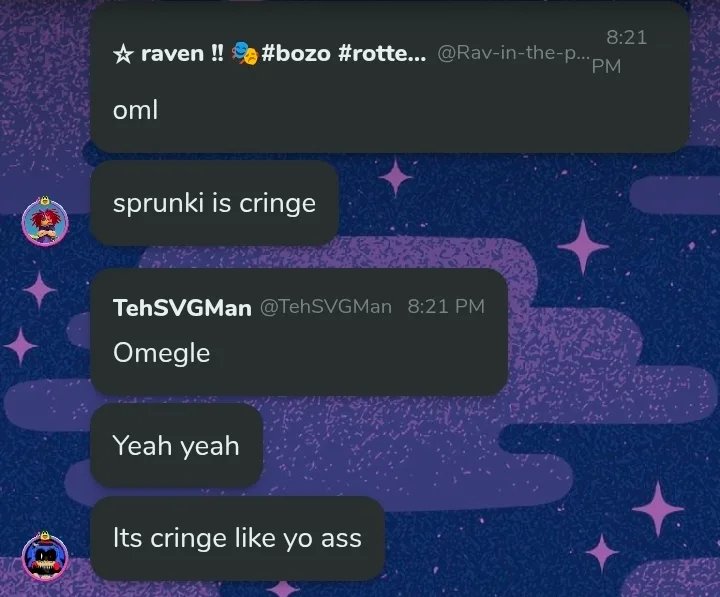
Task: Click the star symbol before raven's name
Action: click(124, 54)
